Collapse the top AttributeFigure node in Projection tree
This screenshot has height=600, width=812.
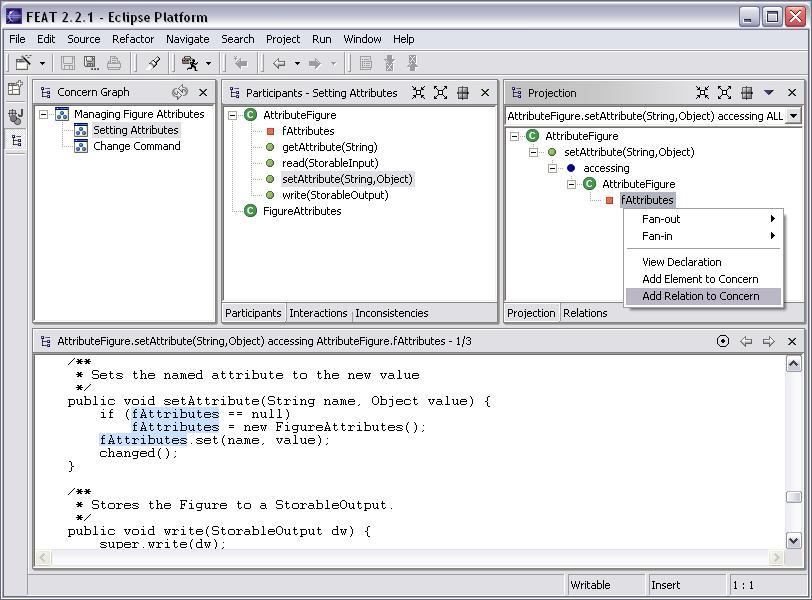click(514, 136)
